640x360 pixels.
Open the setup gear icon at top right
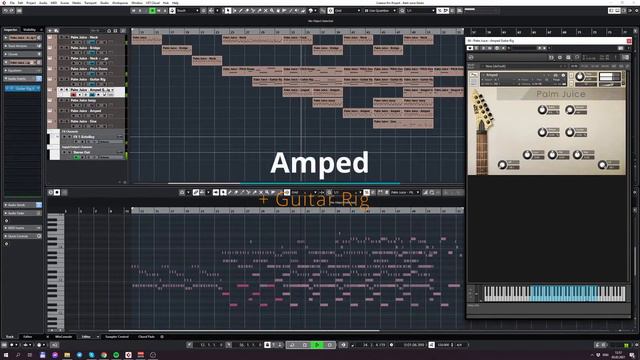(x=636, y=11)
